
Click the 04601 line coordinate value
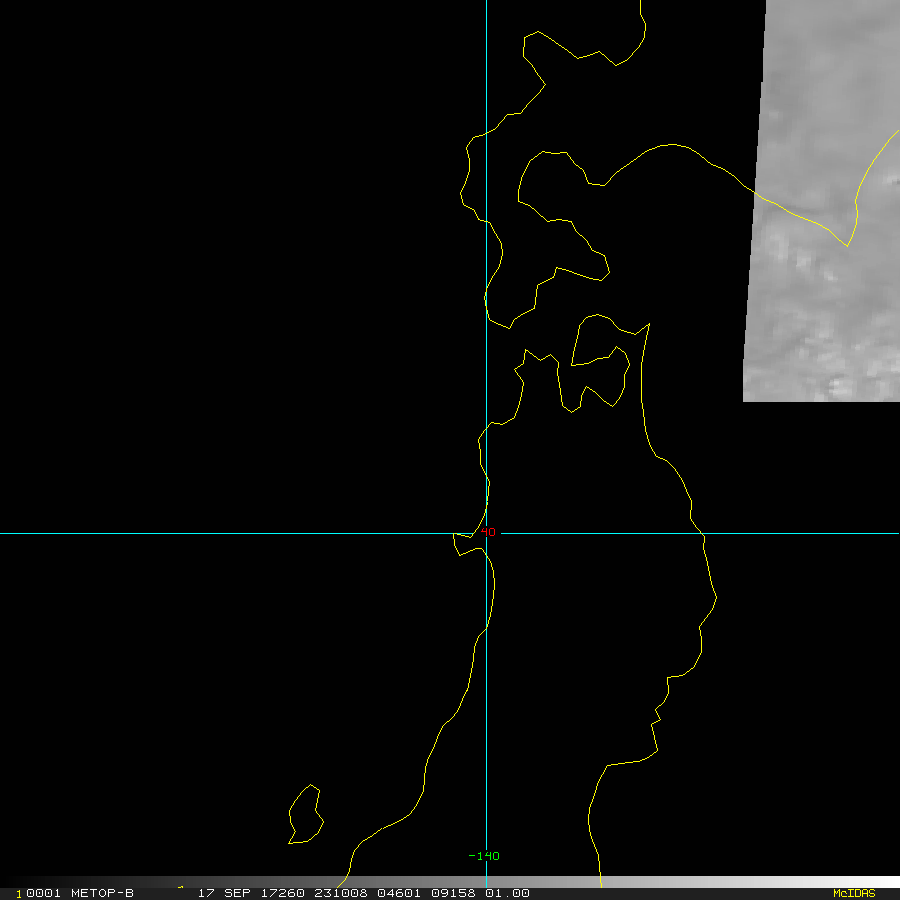[x=399, y=893]
